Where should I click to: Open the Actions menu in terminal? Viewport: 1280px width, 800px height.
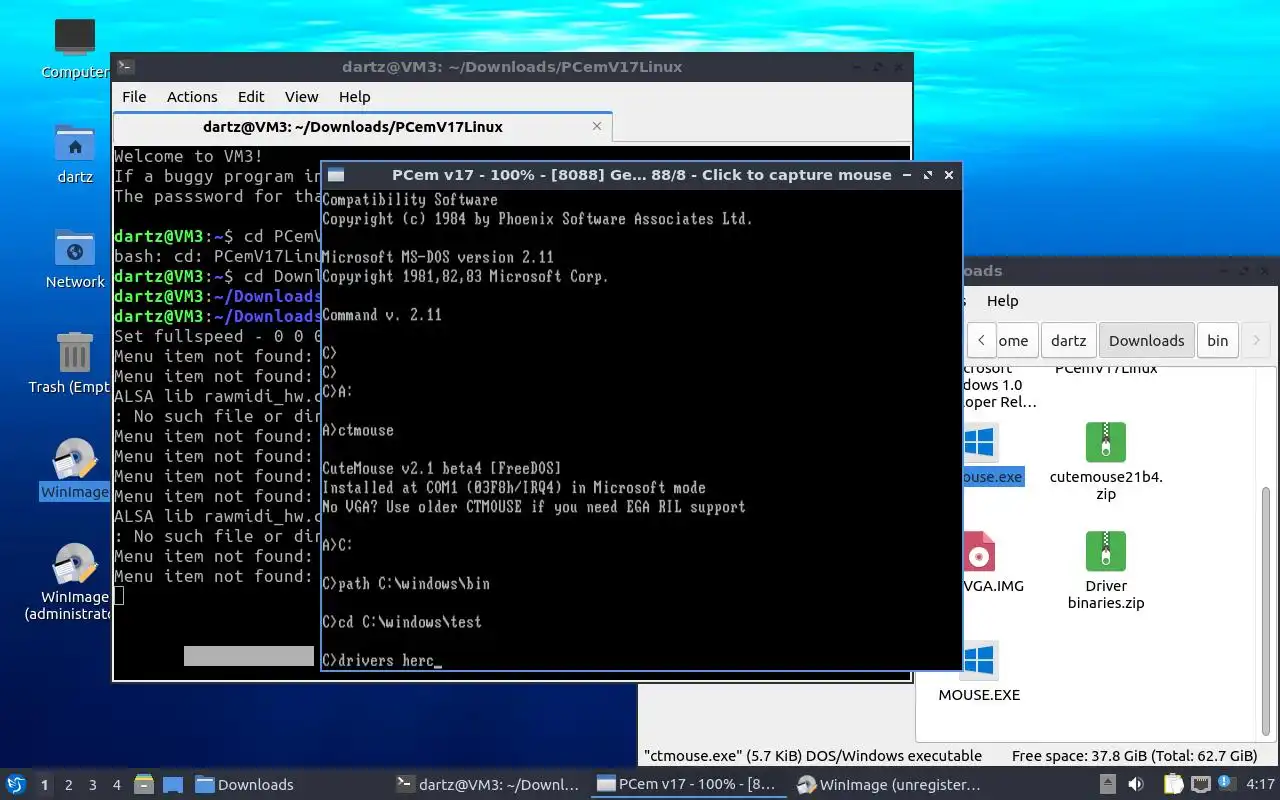(x=192, y=97)
